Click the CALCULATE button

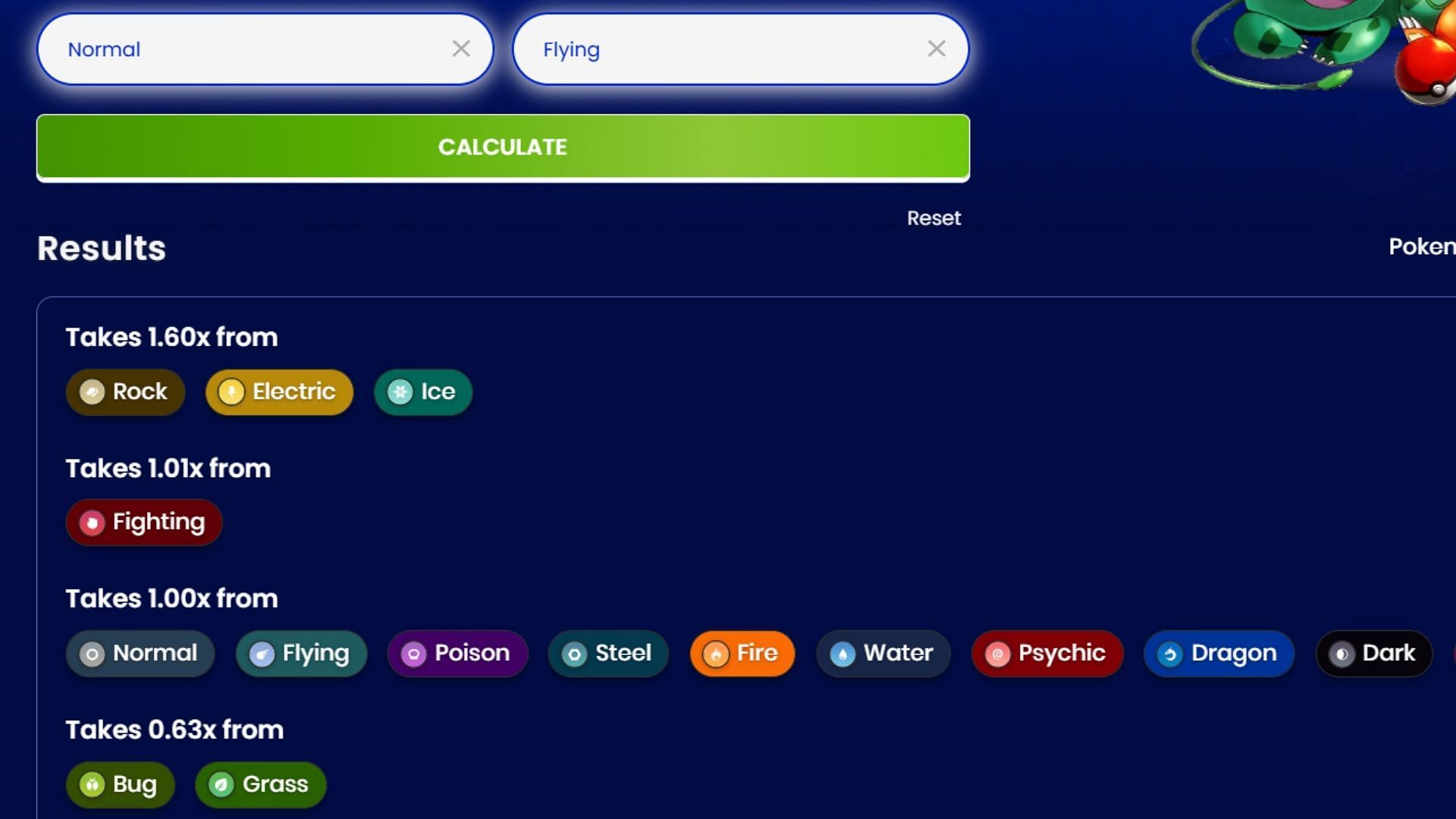(502, 147)
